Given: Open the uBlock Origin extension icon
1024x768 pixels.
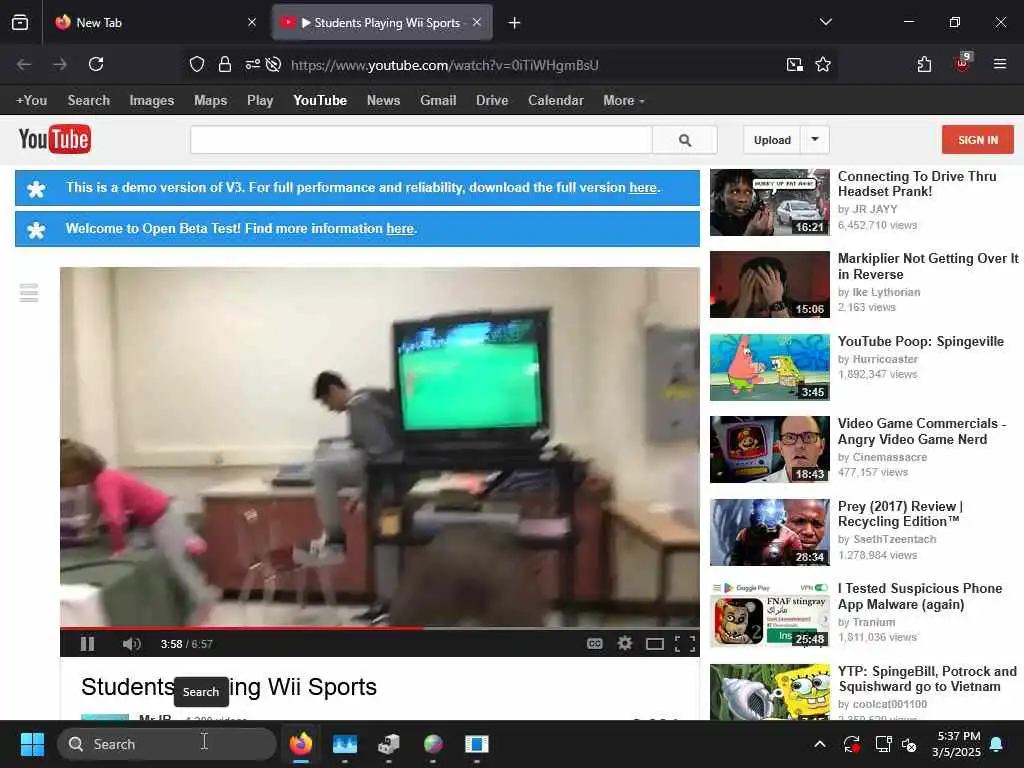Looking at the screenshot, I should [x=962, y=63].
